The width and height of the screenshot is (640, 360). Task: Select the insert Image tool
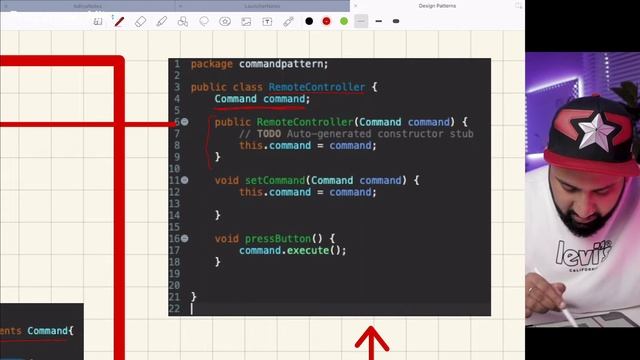pyautogui.click(x=246, y=22)
